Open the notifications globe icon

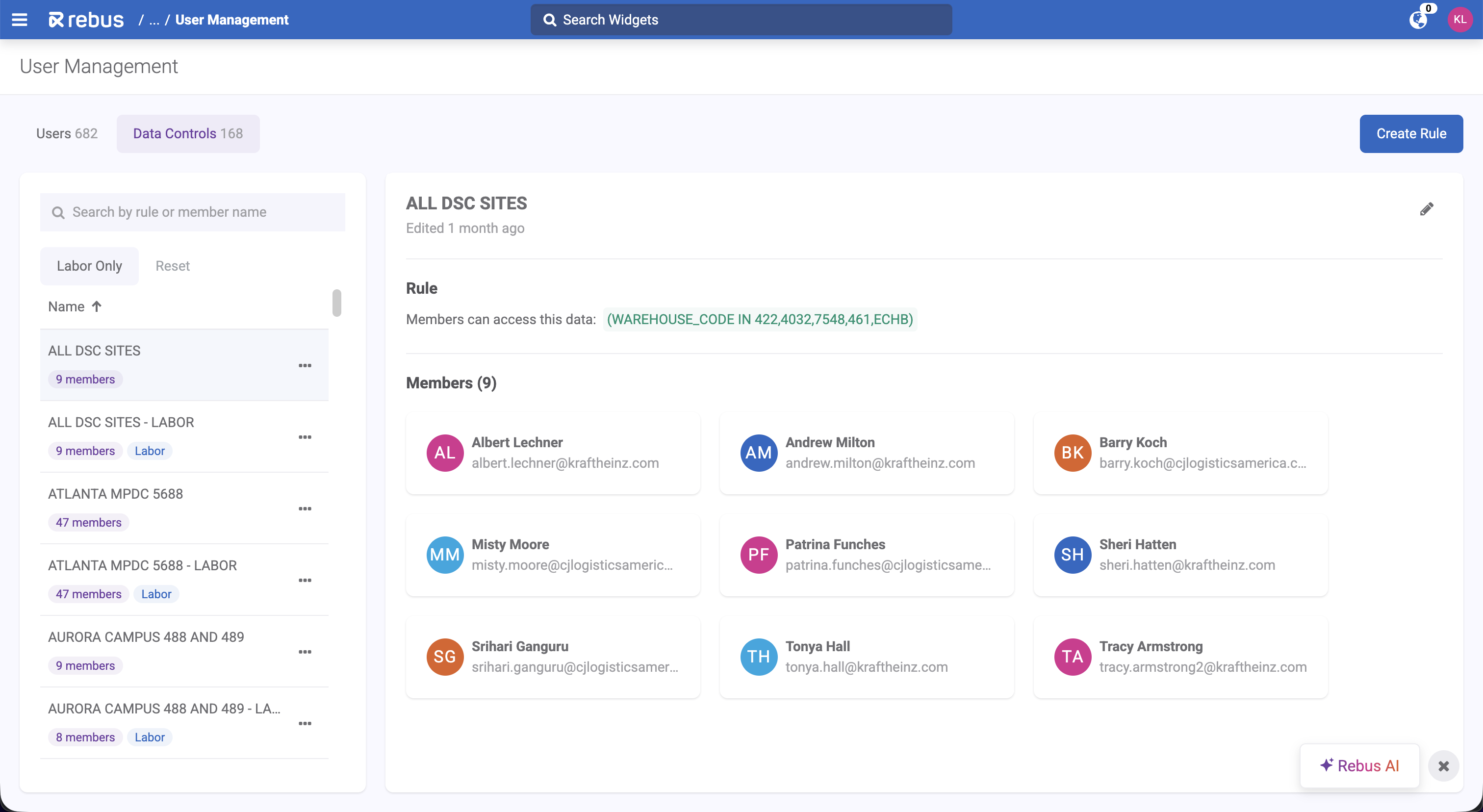click(x=1418, y=20)
